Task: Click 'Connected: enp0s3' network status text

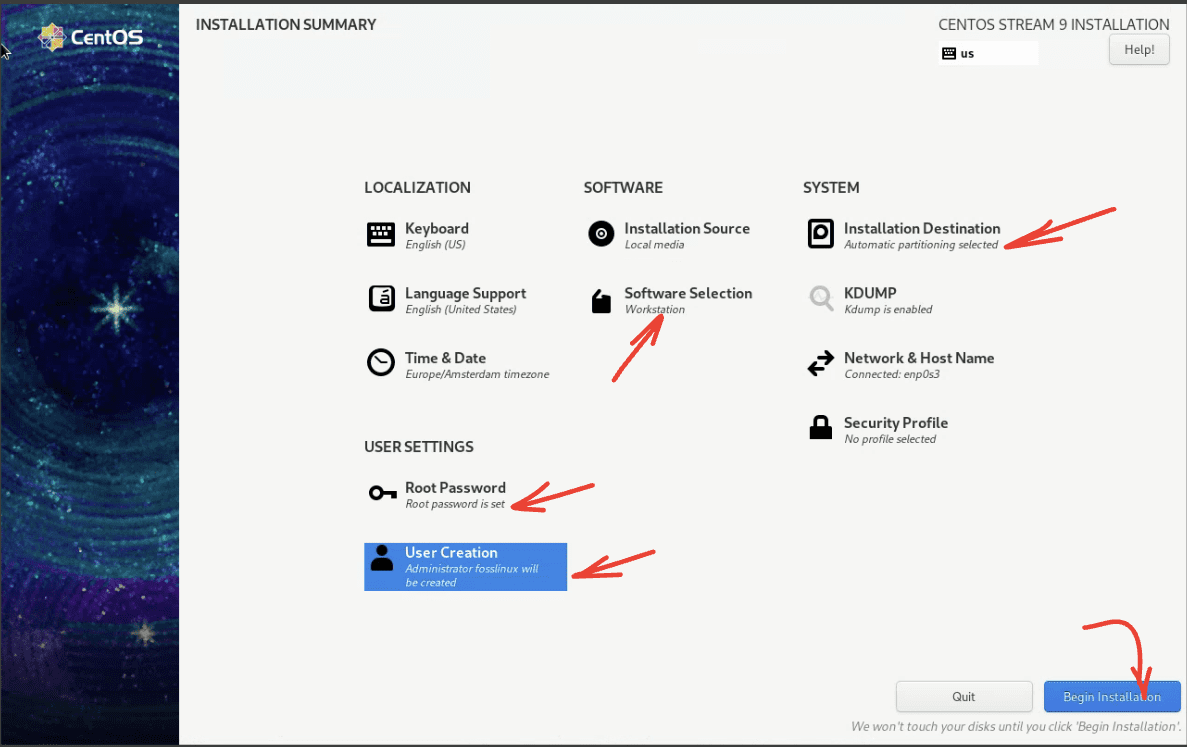Action: point(892,374)
